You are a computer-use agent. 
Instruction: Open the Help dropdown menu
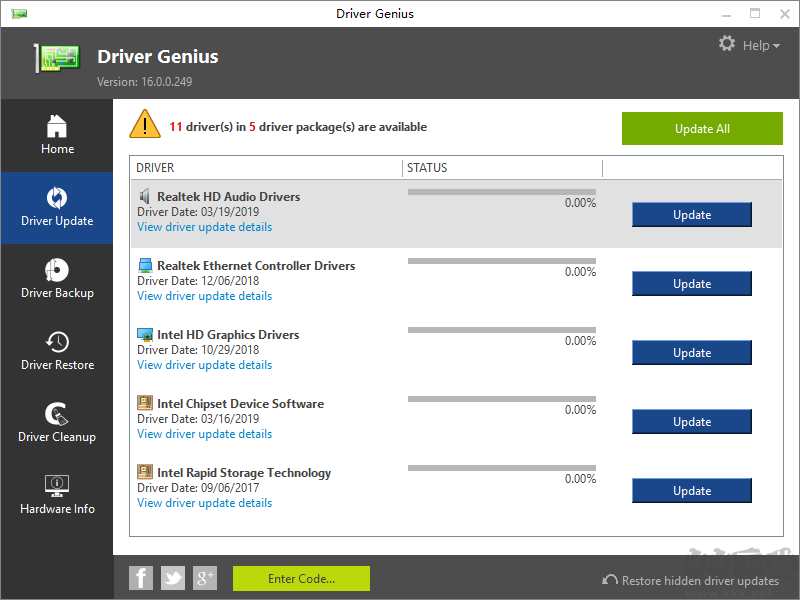(x=756, y=45)
